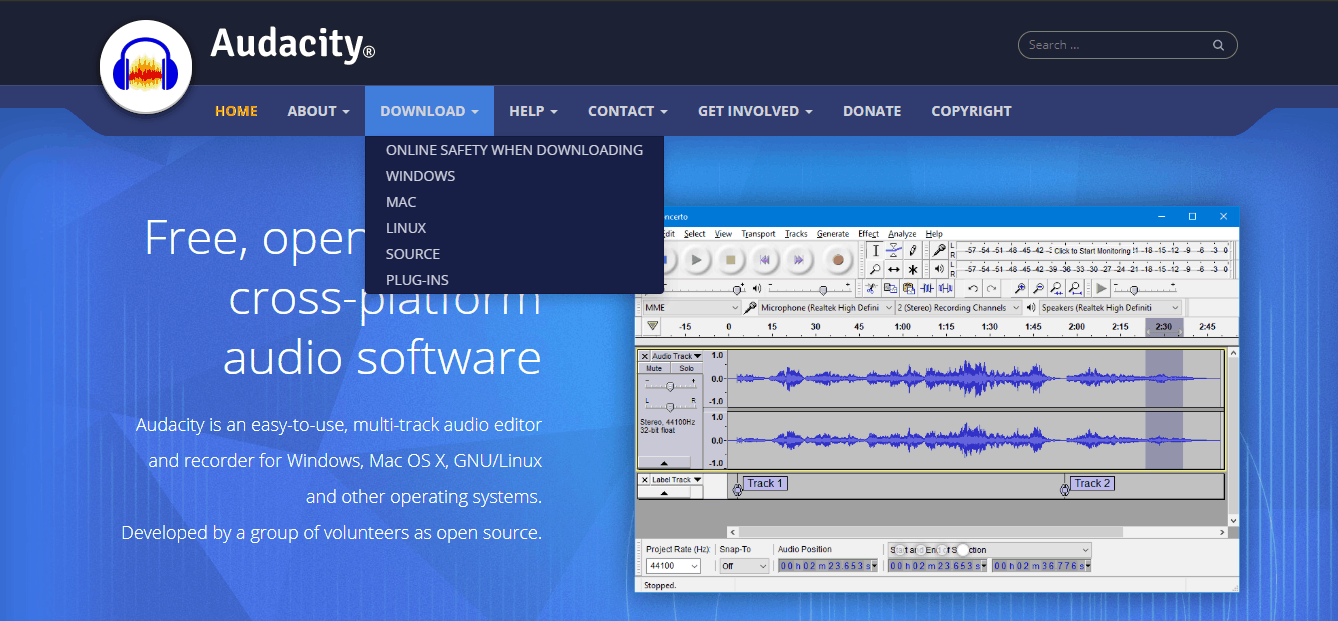Select the Time Shift double-arrow tool
This screenshot has height=621, width=1338.
pos(894,269)
